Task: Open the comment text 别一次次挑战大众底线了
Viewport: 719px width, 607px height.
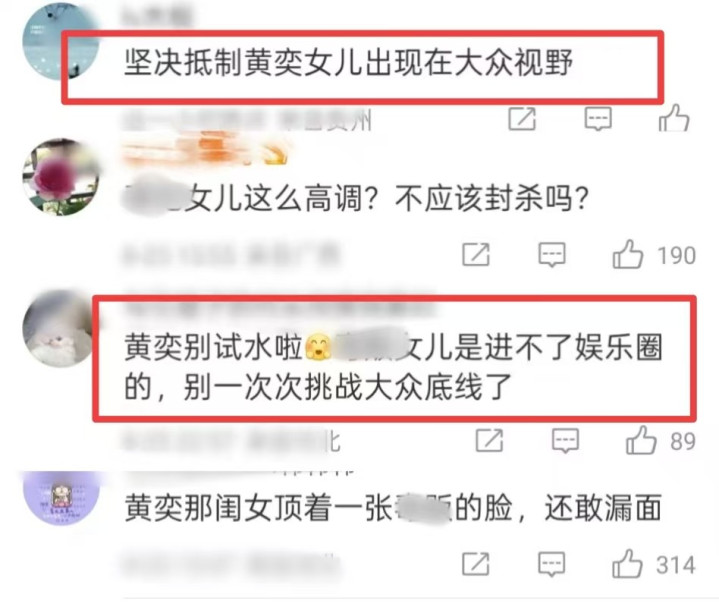Action: (347, 387)
